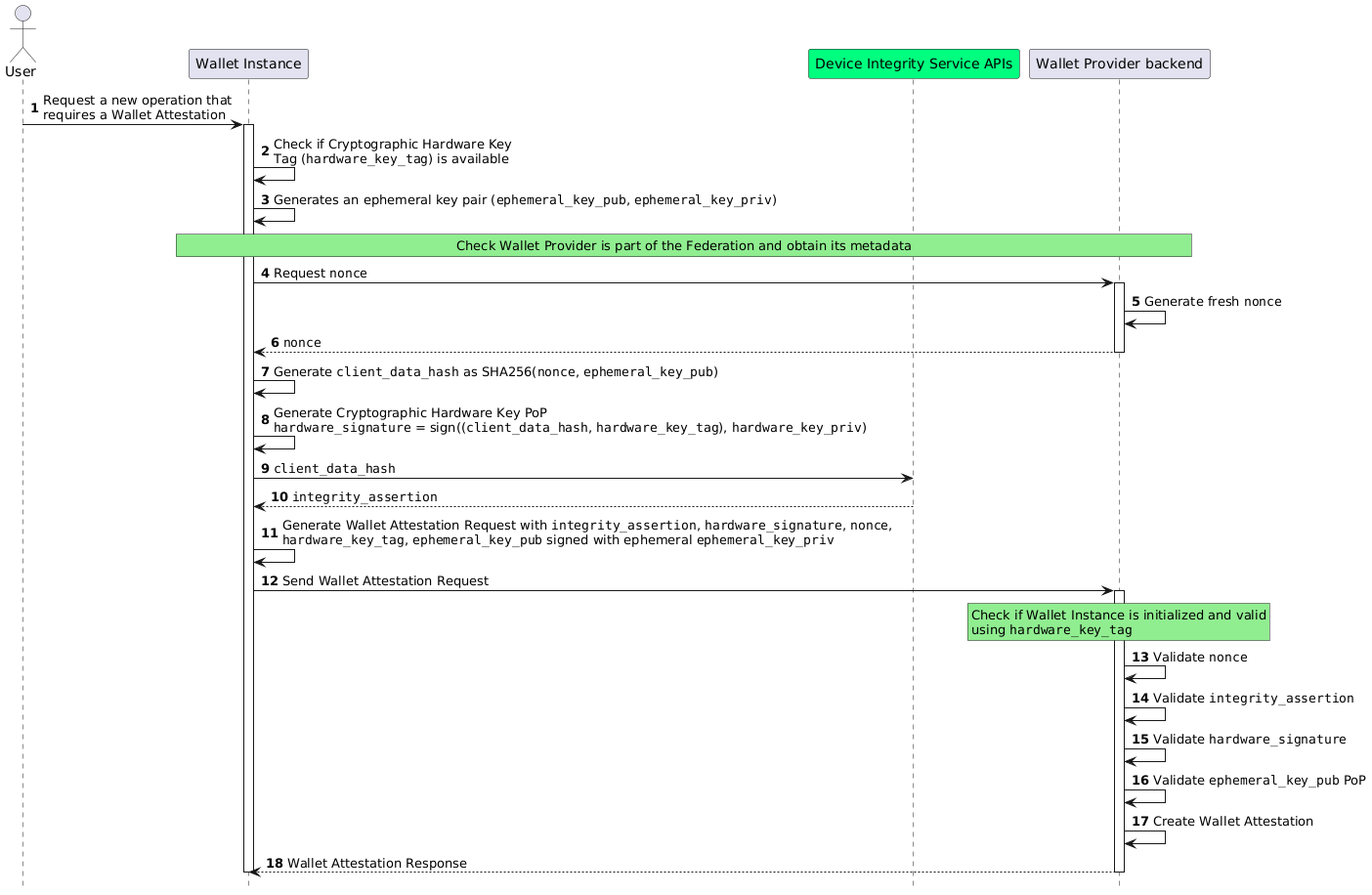
Task: Click the 'Send Wallet Attestation Request' label
Action: coord(385,581)
